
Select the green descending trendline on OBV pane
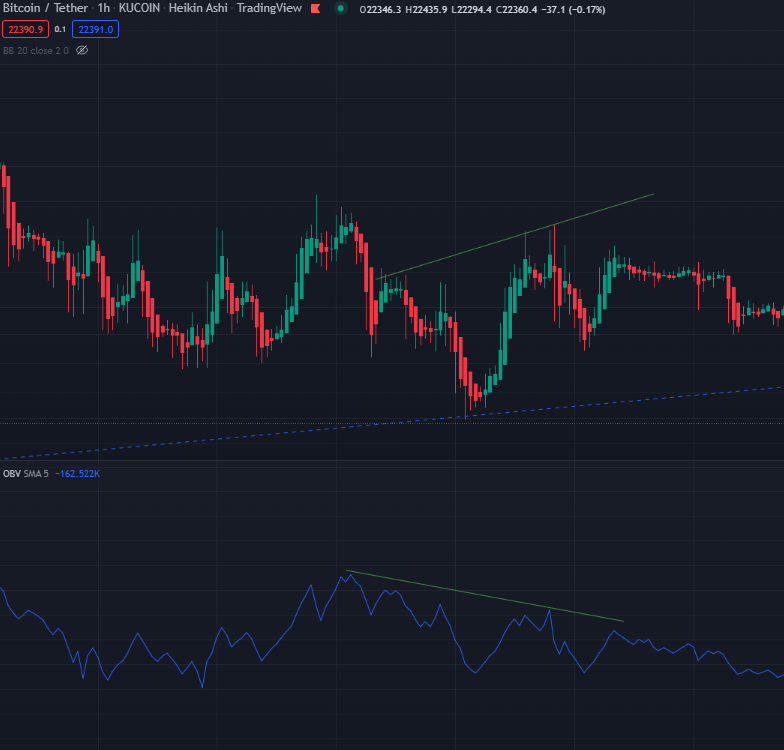point(485,596)
